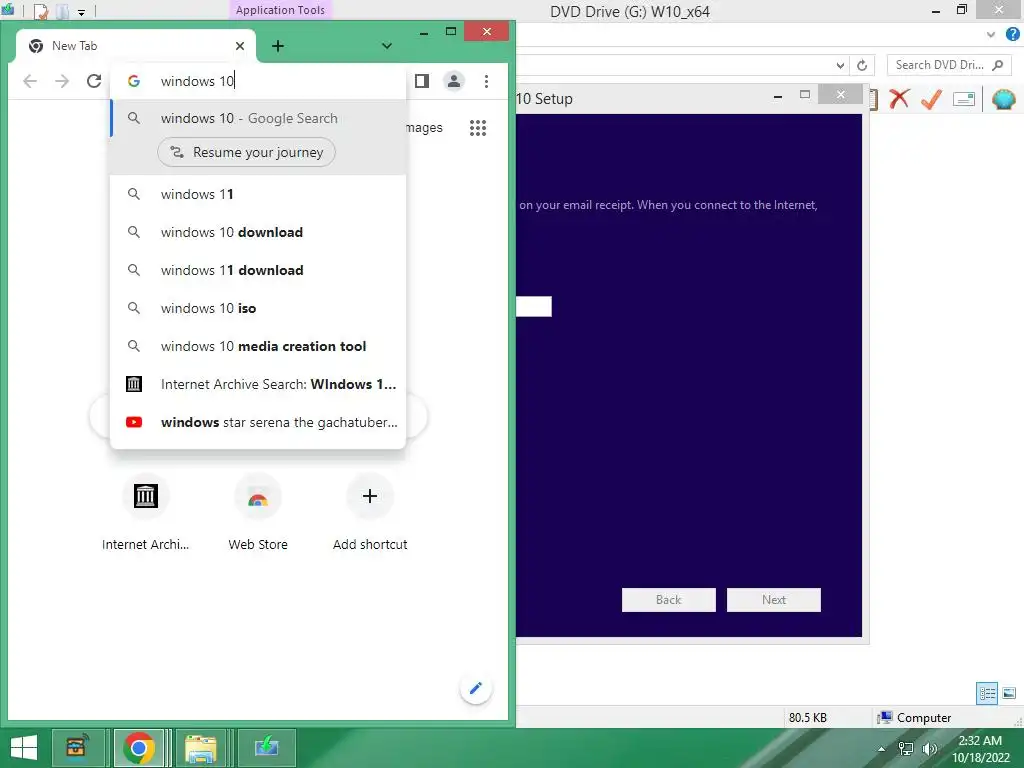Open the setup installer taskbar icon
The width and height of the screenshot is (1024, 768).
[266, 748]
